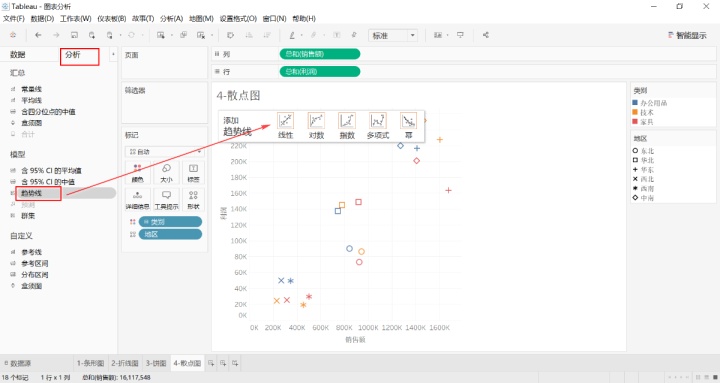The width and height of the screenshot is (720, 383).
Task: Open the clear sheet dropdown arrow
Action: 212,35
